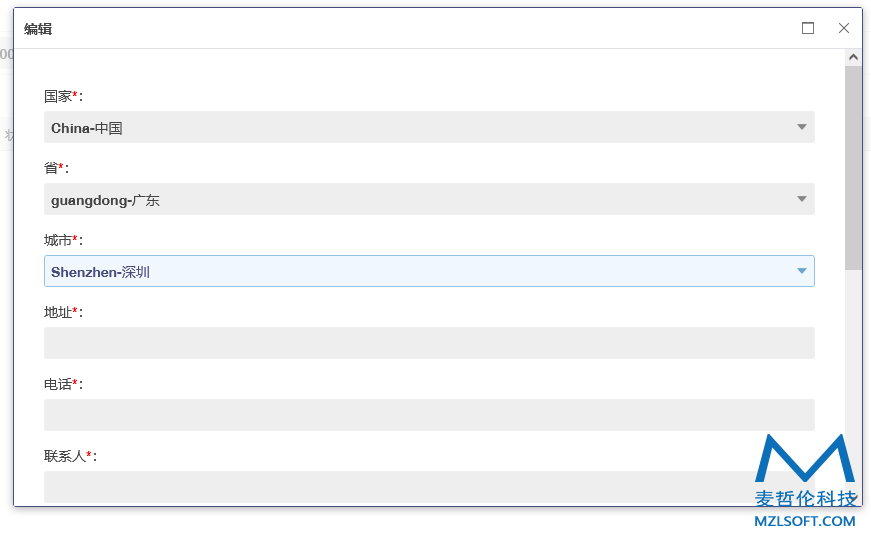Click the 国家 dropdown arrow

pyautogui.click(x=802, y=127)
